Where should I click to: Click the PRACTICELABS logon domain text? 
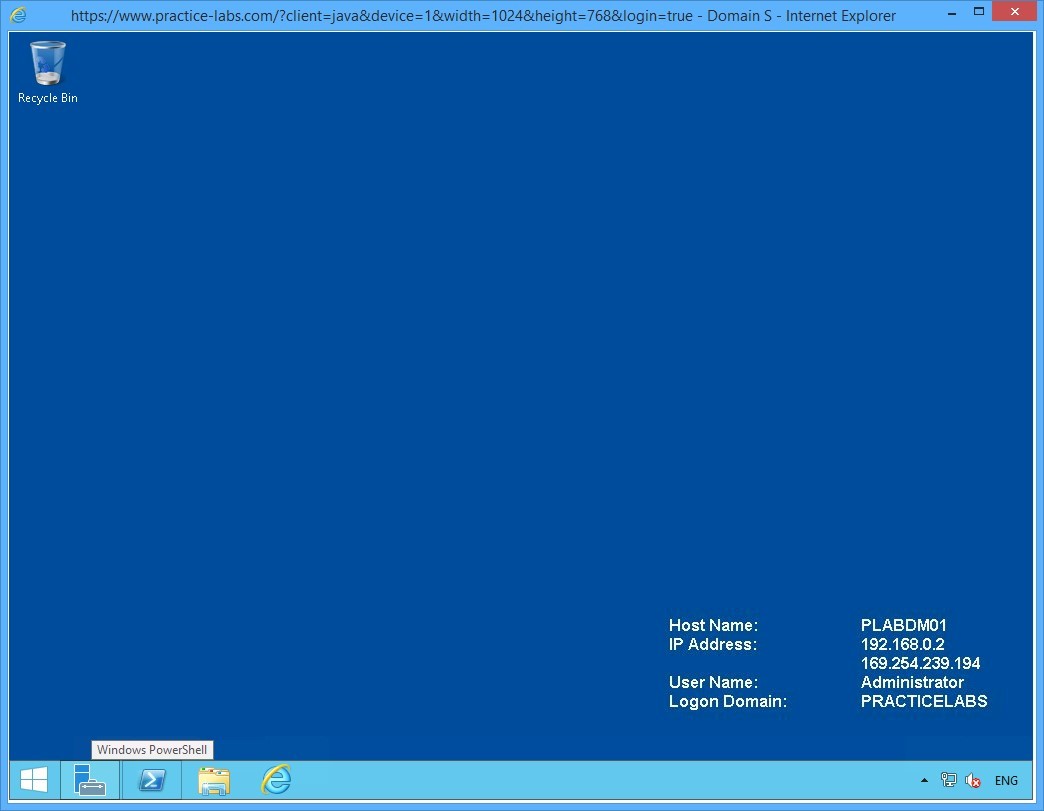pos(923,701)
